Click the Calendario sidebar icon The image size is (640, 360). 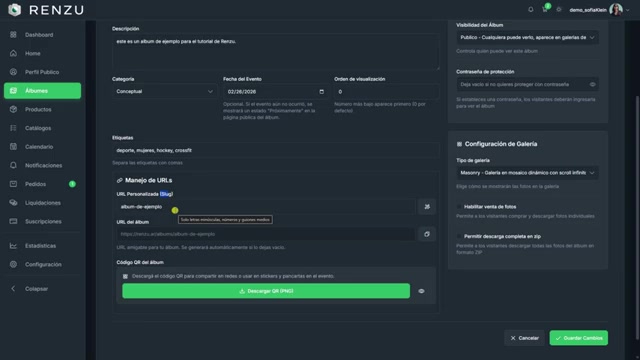pyautogui.click(x=13, y=147)
